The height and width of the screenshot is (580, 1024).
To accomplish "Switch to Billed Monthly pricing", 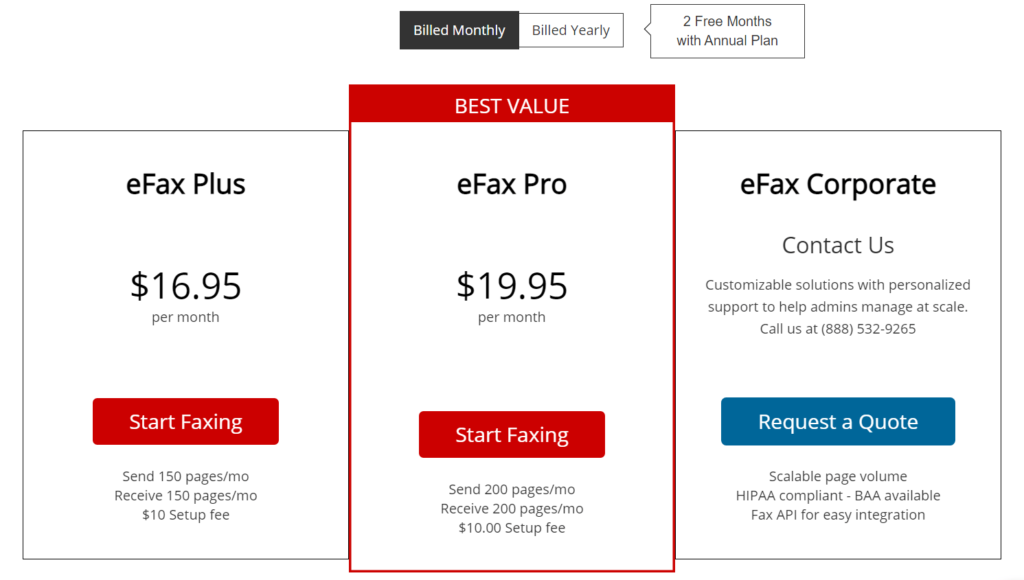I will (x=459, y=30).
